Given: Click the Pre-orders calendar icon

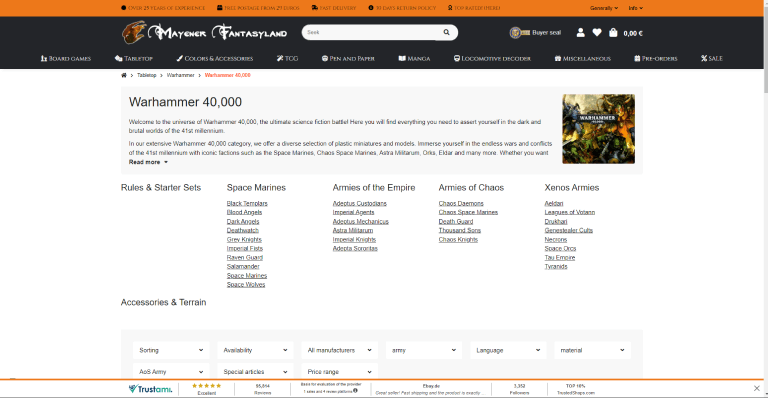Looking at the screenshot, I should pos(637,58).
